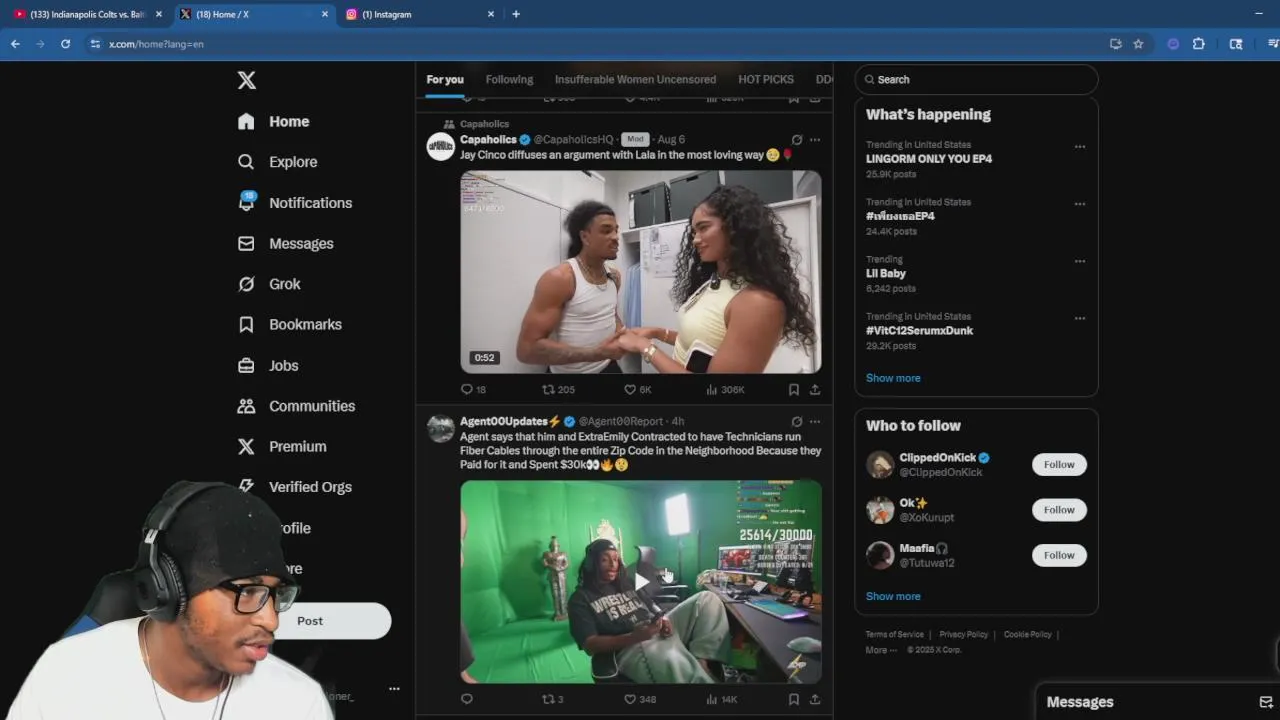Switch to the For you tab

pos(445,79)
